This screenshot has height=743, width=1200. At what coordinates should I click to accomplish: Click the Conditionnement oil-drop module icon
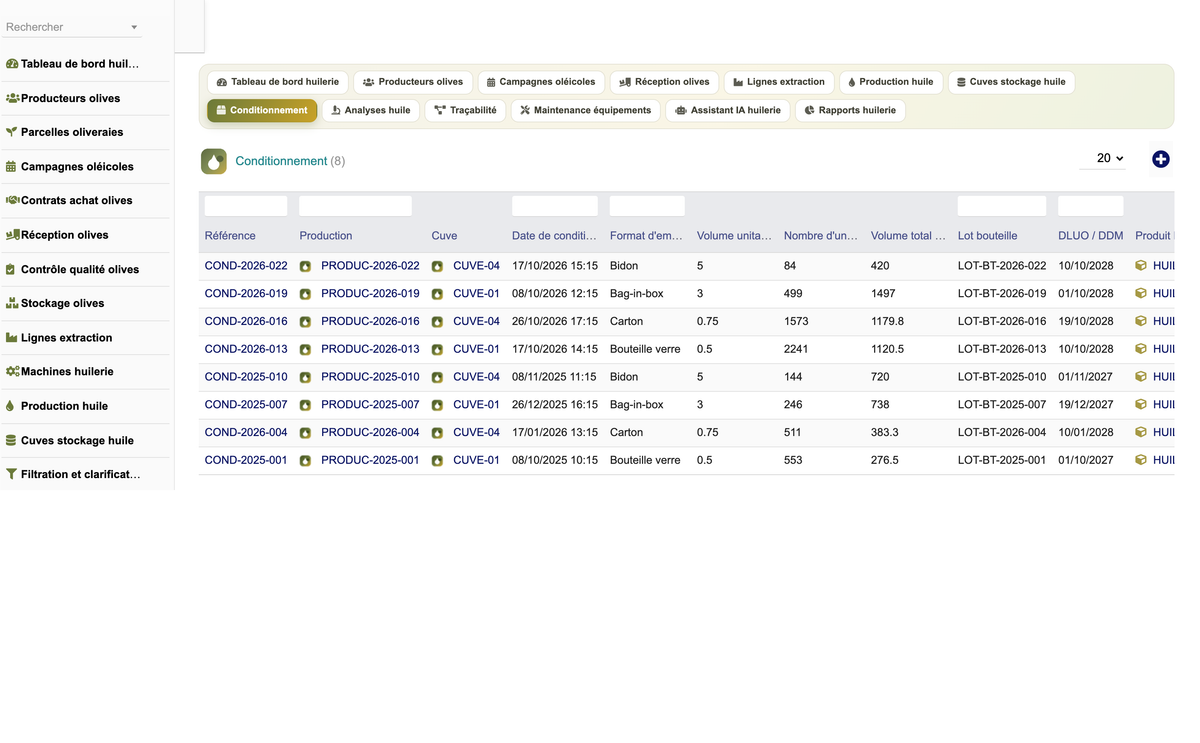pos(214,161)
